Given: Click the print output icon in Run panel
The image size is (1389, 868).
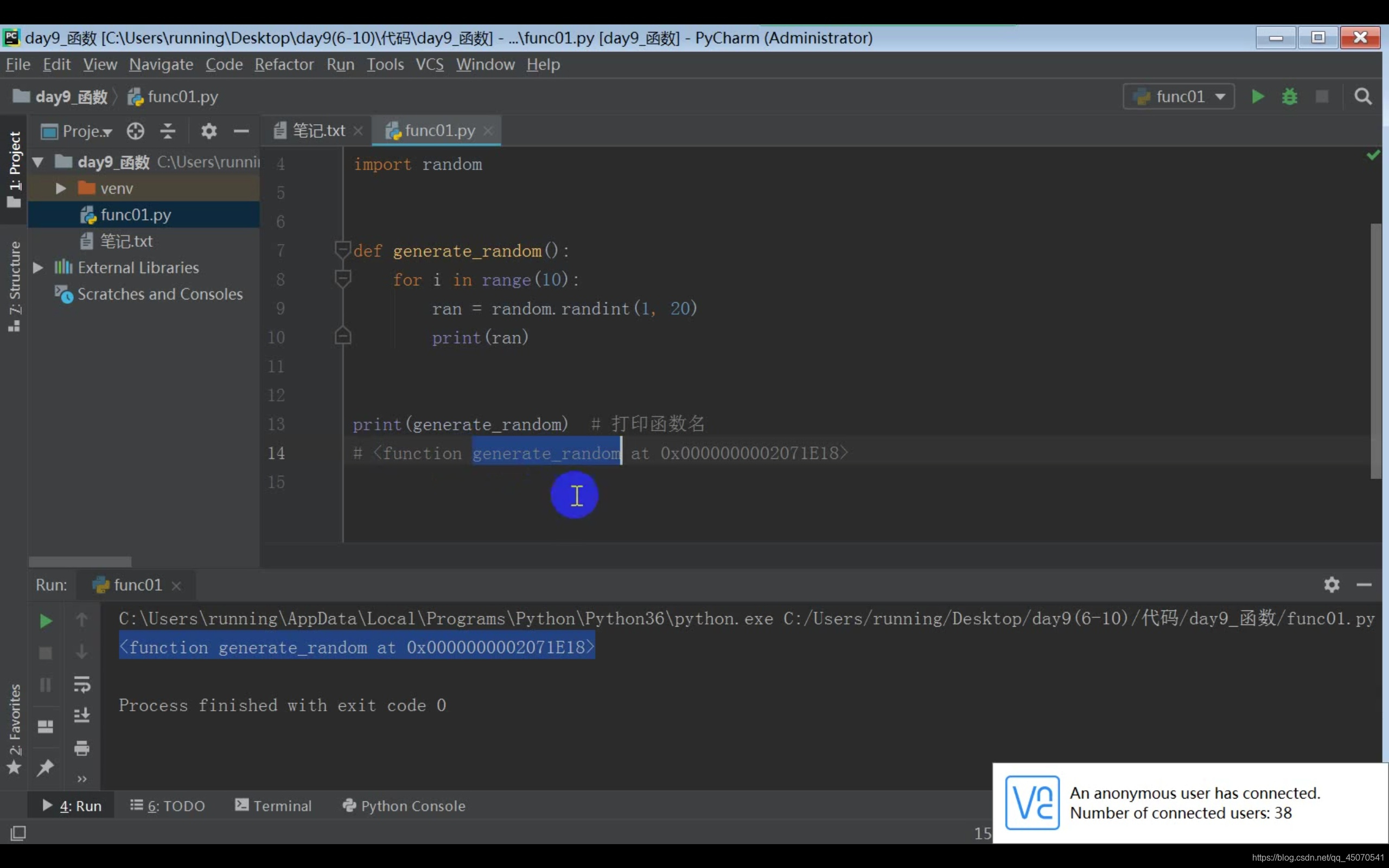Looking at the screenshot, I should click(81, 748).
